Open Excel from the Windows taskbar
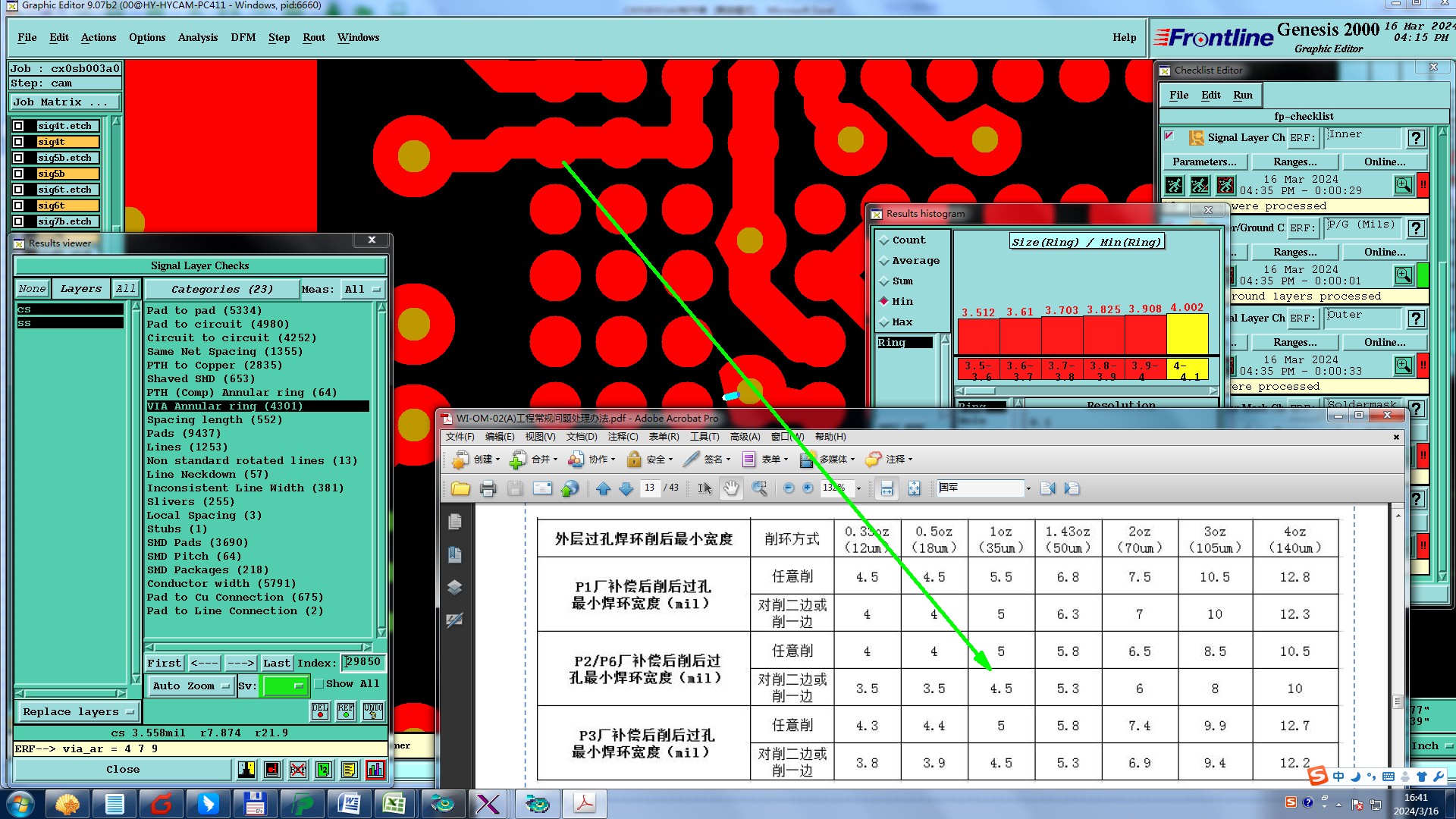Image resolution: width=1456 pixels, height=819 pixels. click(x=394, y=803)
